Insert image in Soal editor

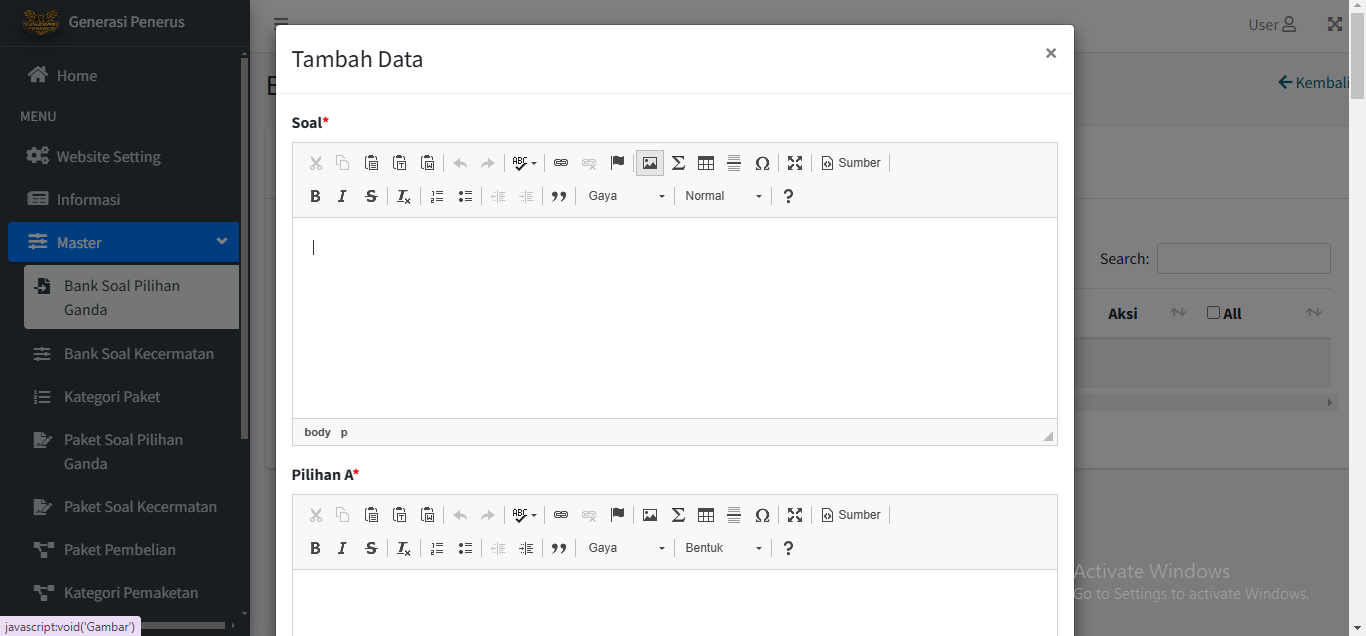[x=650, y=163]
